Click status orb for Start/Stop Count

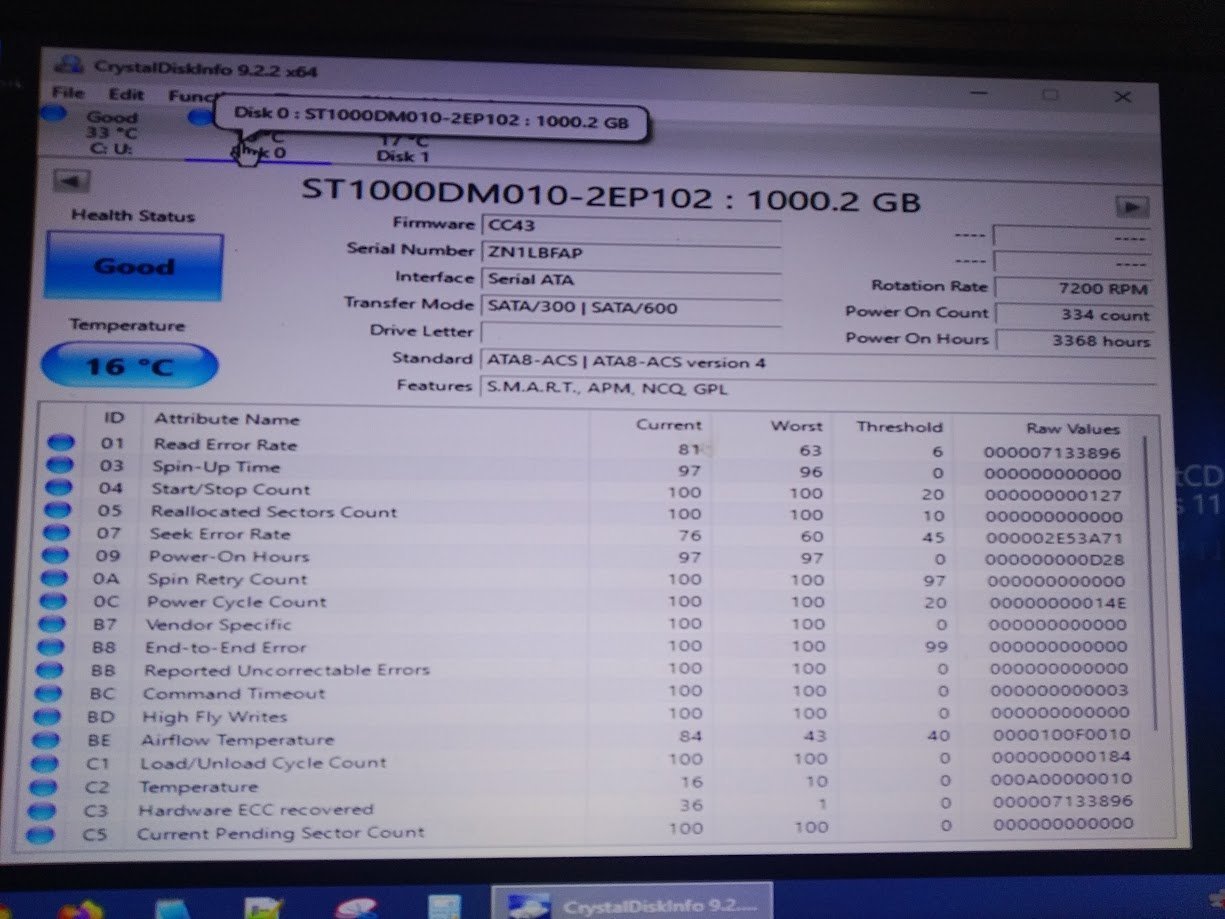tap(60, 487)
